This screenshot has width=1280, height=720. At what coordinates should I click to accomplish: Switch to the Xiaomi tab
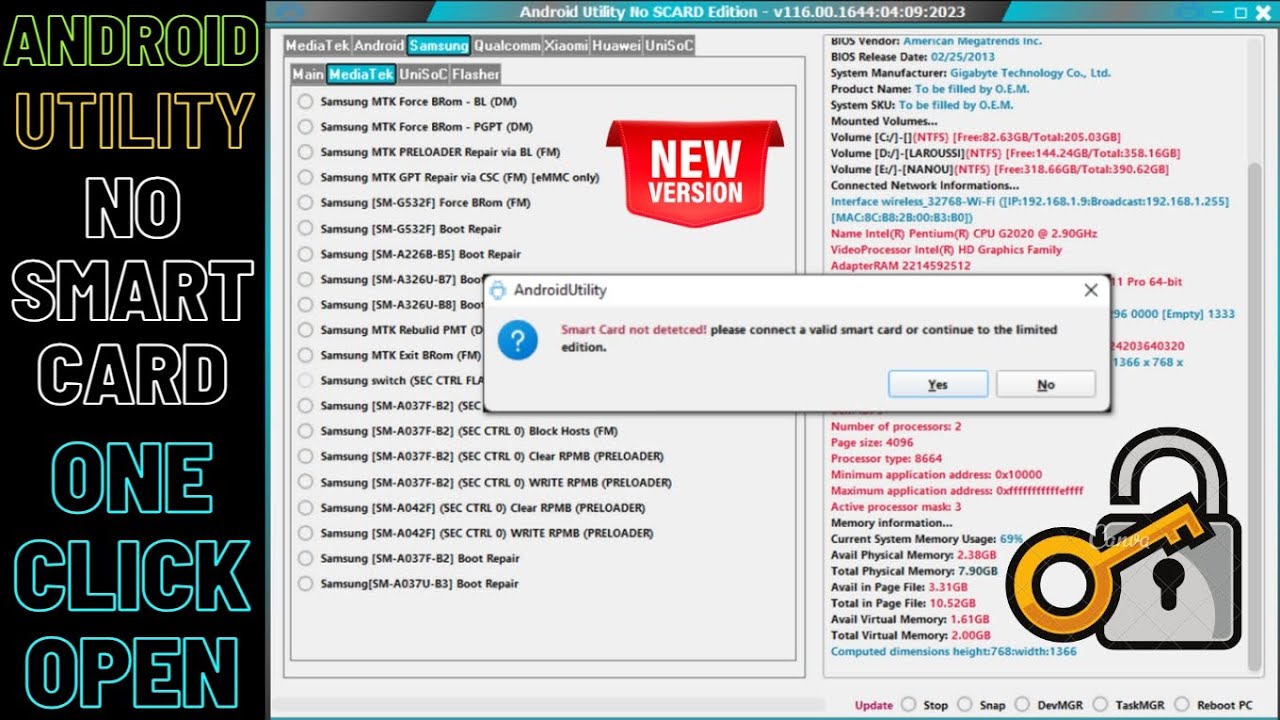point(566,46)
